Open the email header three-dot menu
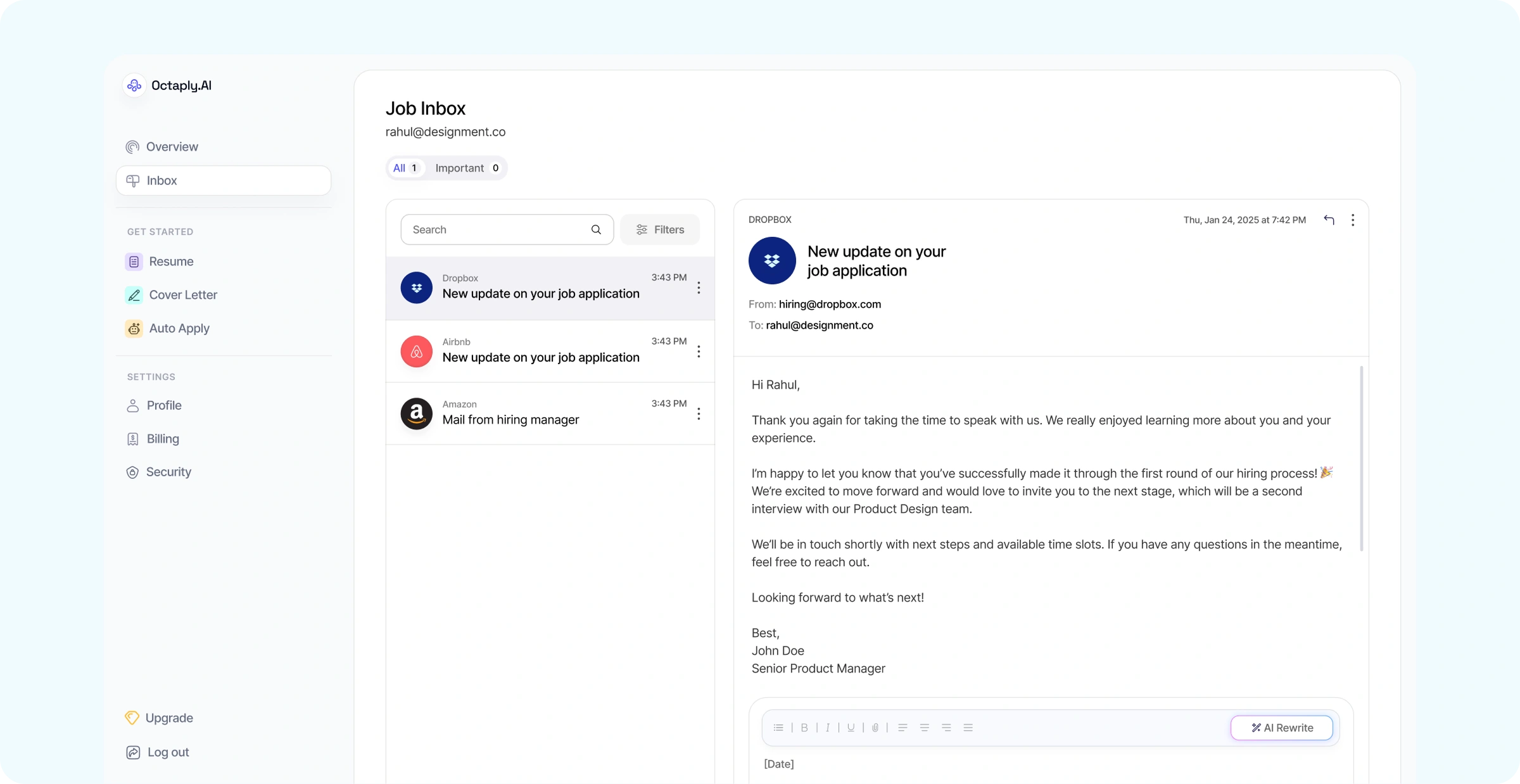The height and width of the screenshot is (784, 1520). (x=1353, y=220)
